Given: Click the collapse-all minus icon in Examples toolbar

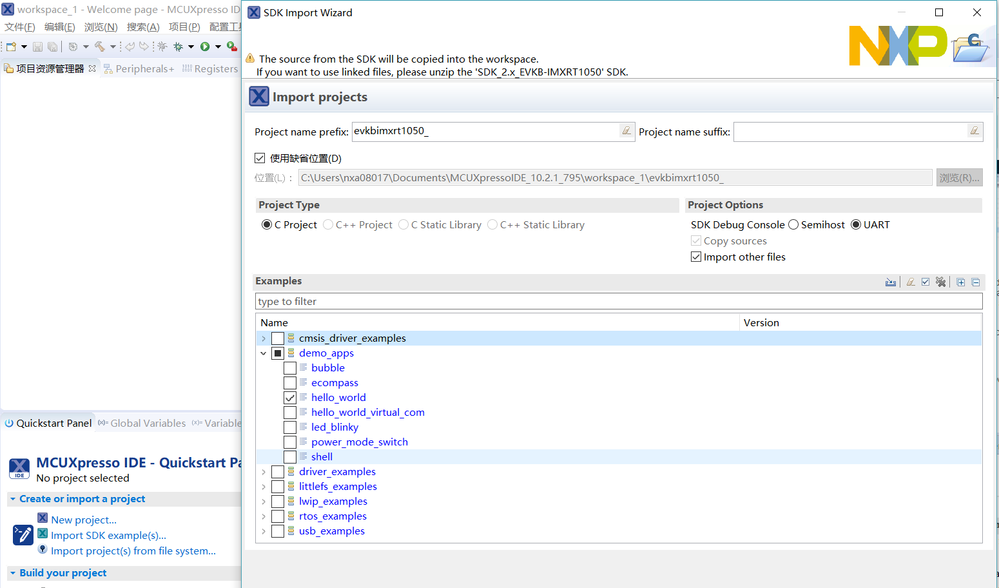Looking at the screenshot, I should (x=975, y=282).
